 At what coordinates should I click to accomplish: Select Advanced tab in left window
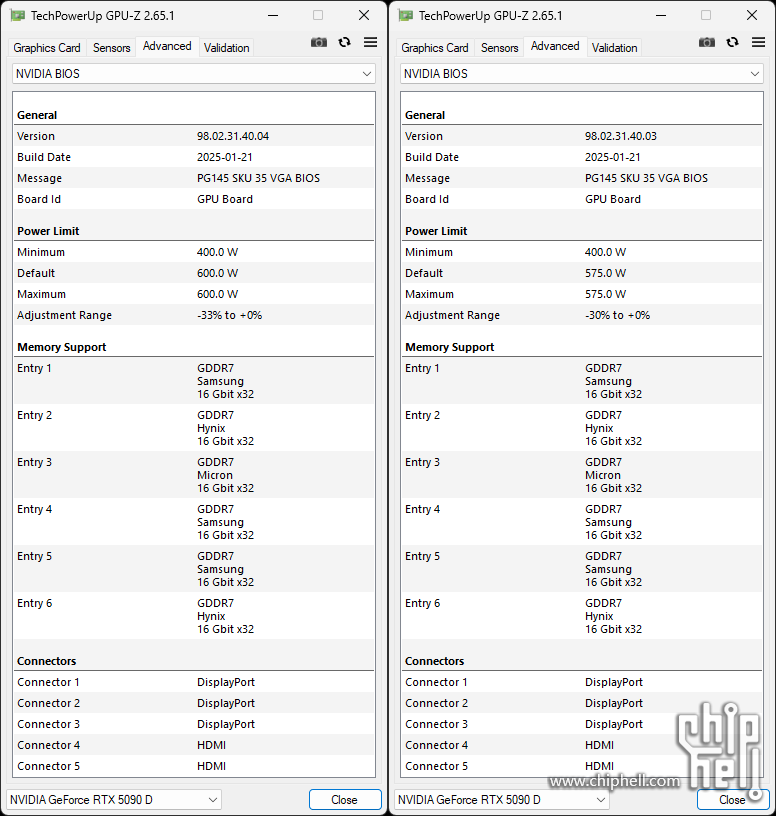(167, 46)
